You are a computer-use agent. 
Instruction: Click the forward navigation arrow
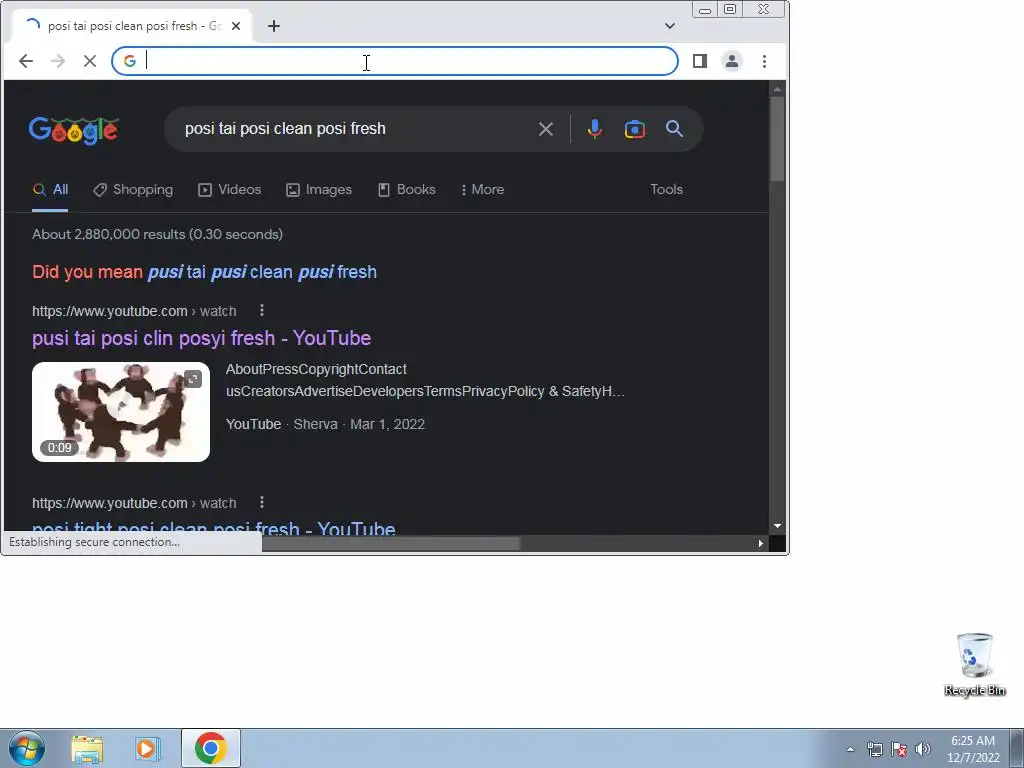tap(58, 61)
